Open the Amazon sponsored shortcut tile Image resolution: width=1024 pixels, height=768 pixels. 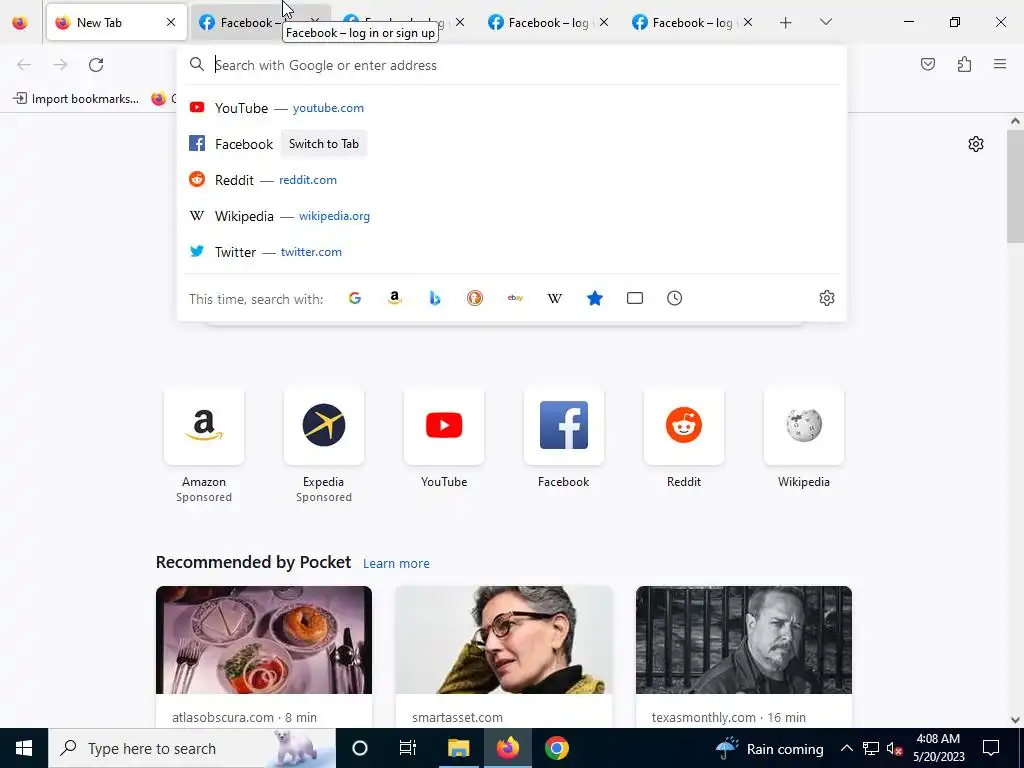coord(204,426)
